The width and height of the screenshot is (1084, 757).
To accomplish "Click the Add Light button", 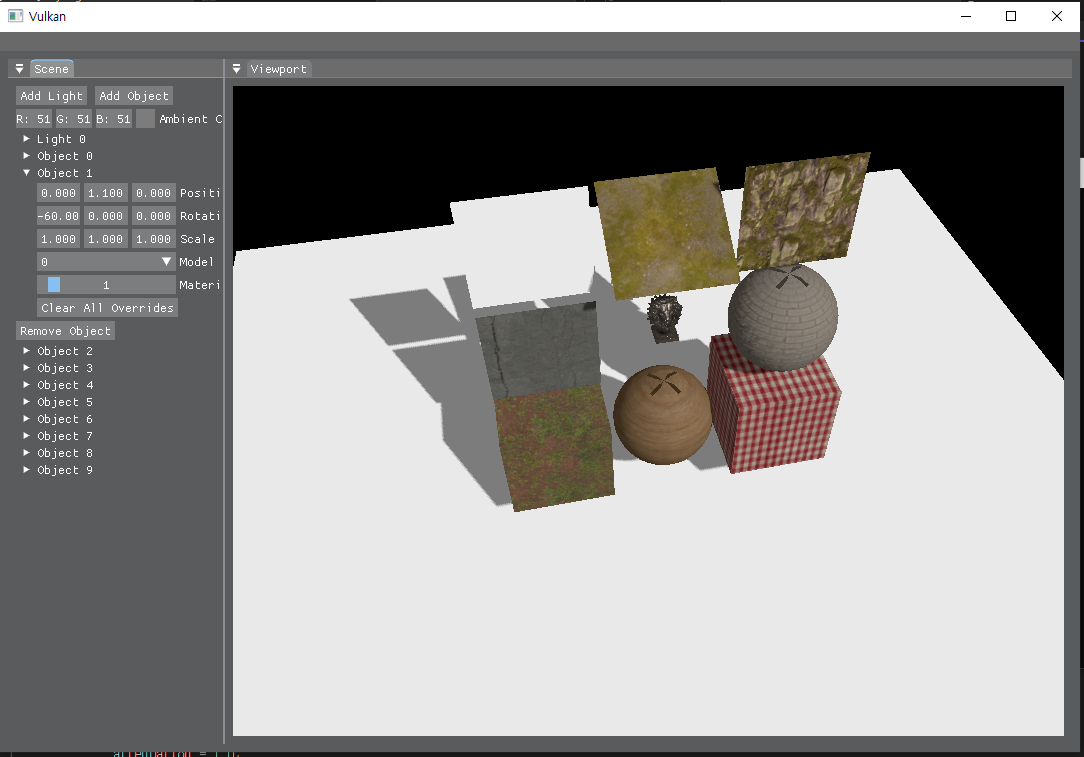I will [51, 96].
